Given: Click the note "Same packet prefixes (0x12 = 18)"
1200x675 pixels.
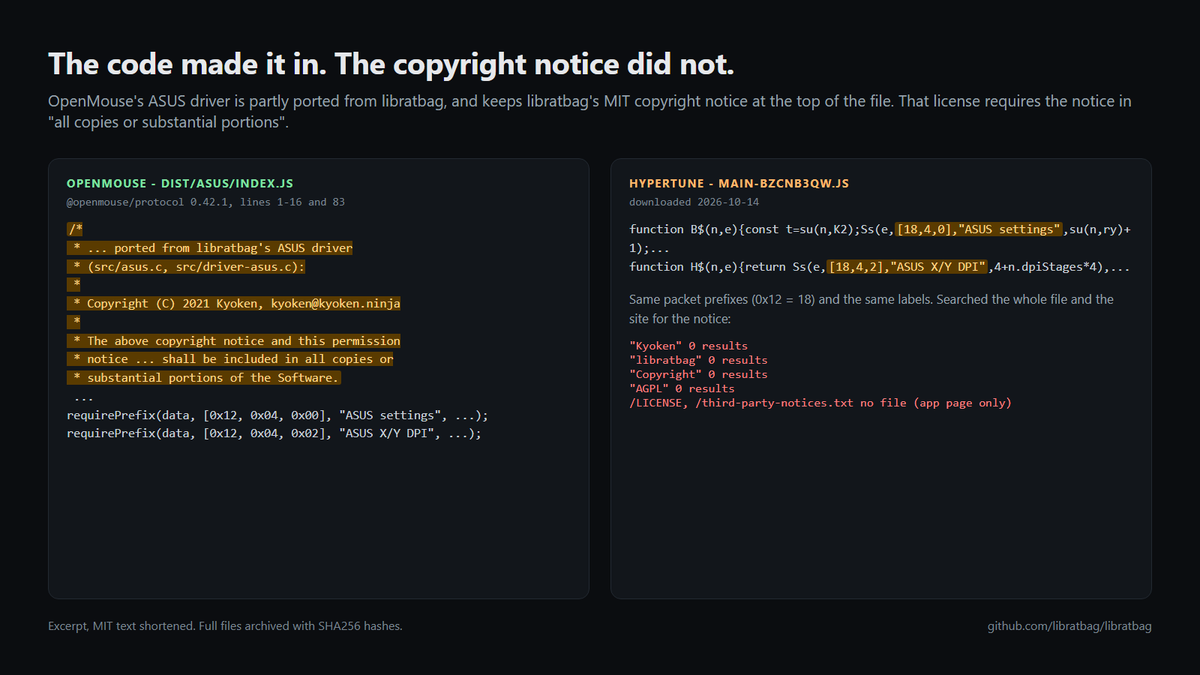Looking at the screenshot, I should point(871,309).
